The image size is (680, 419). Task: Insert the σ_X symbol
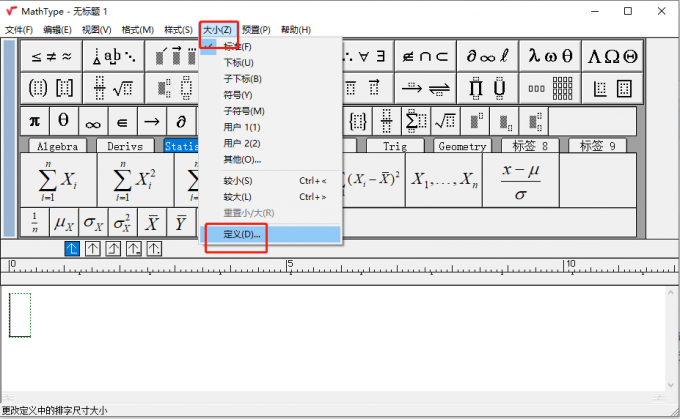93,223
